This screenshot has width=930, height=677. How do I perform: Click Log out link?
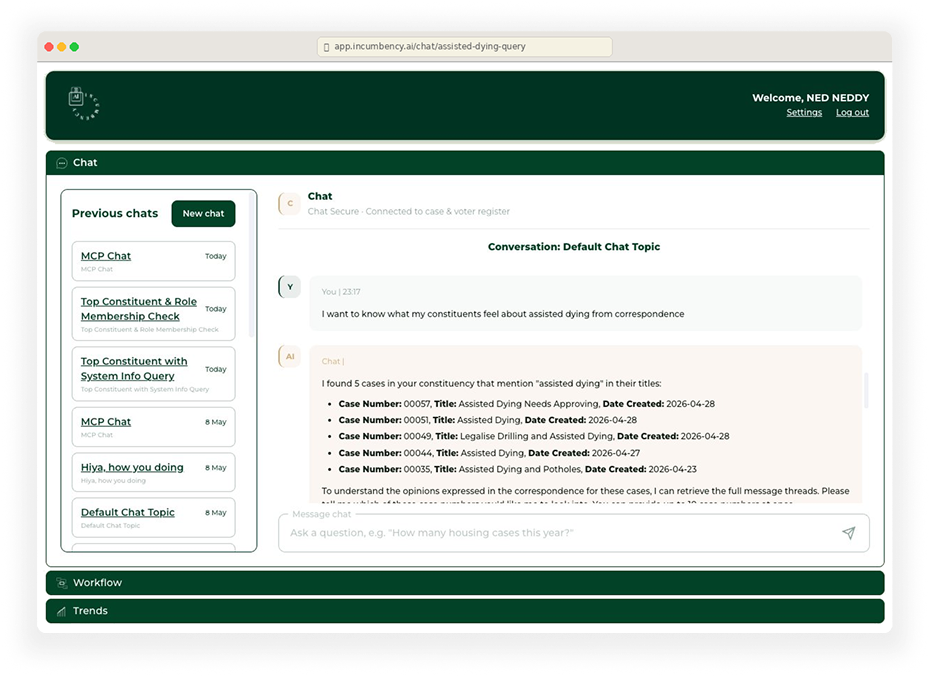pos(852,113)
